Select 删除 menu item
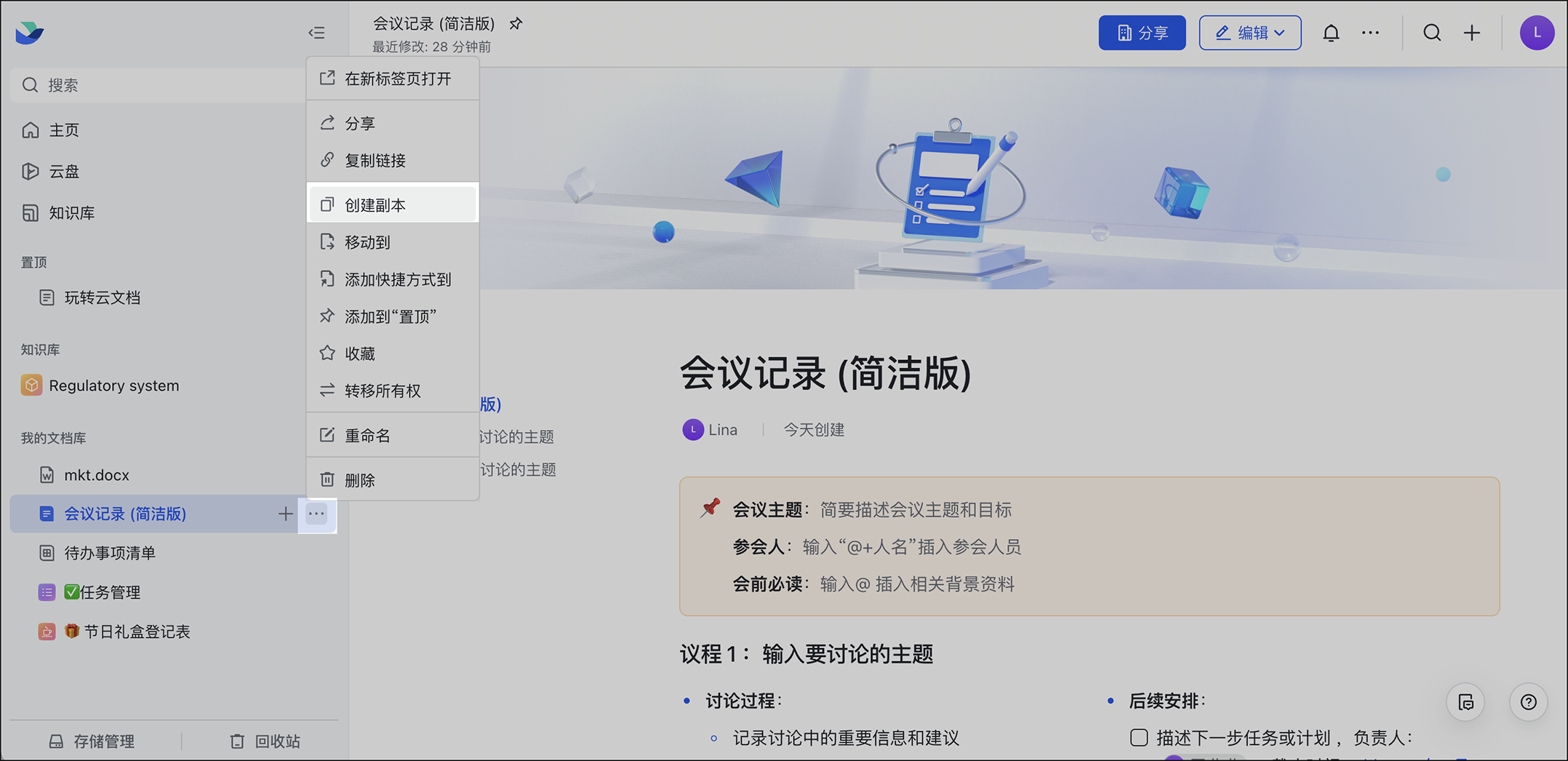Screen dimensions: 1568x761 coord(393,480)
